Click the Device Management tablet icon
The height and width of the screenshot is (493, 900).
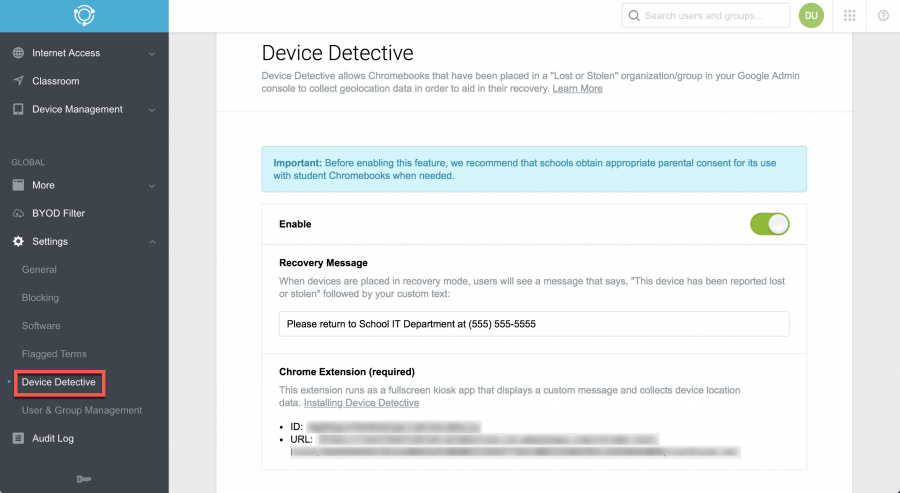pyautogui.click(x=18, y=109)
